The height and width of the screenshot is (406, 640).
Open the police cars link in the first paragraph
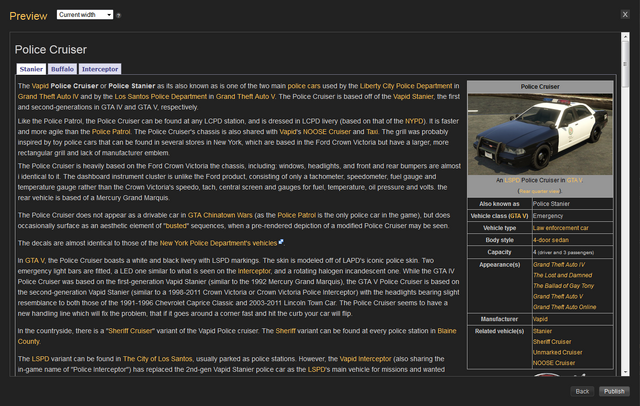pos(304,86)
